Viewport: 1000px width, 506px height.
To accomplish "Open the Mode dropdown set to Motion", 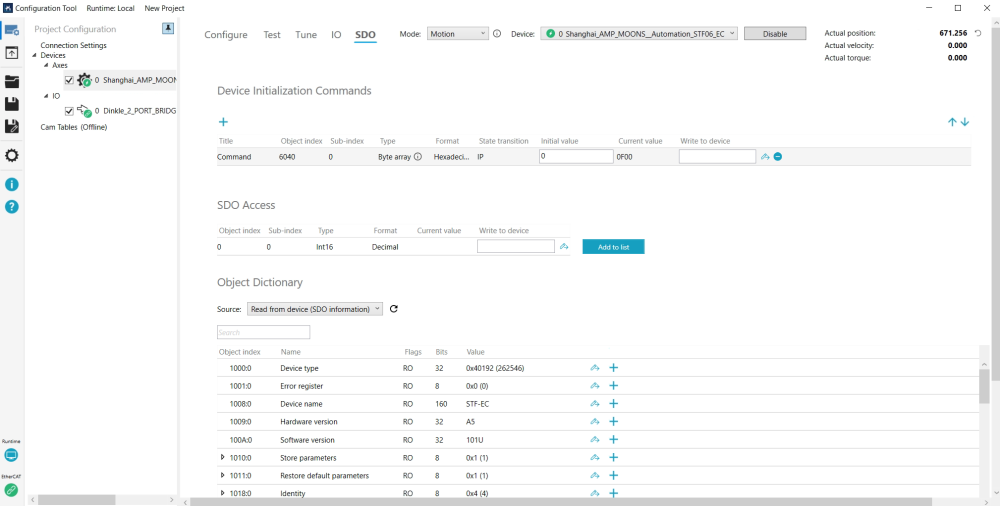I will (x=457, y=34).
